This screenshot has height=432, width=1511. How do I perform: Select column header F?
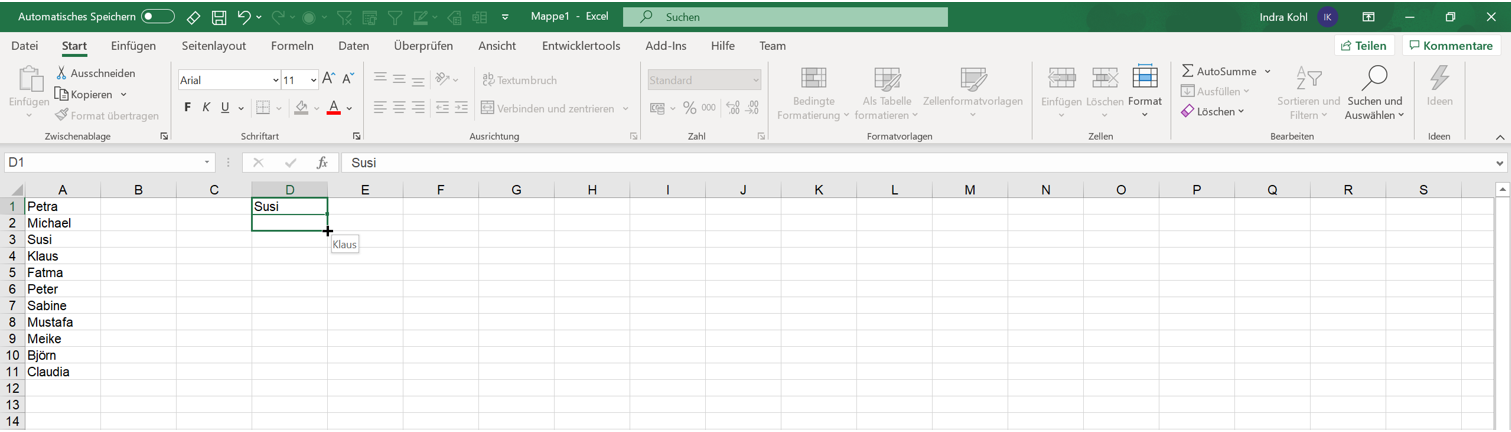[x=440, y=190]
